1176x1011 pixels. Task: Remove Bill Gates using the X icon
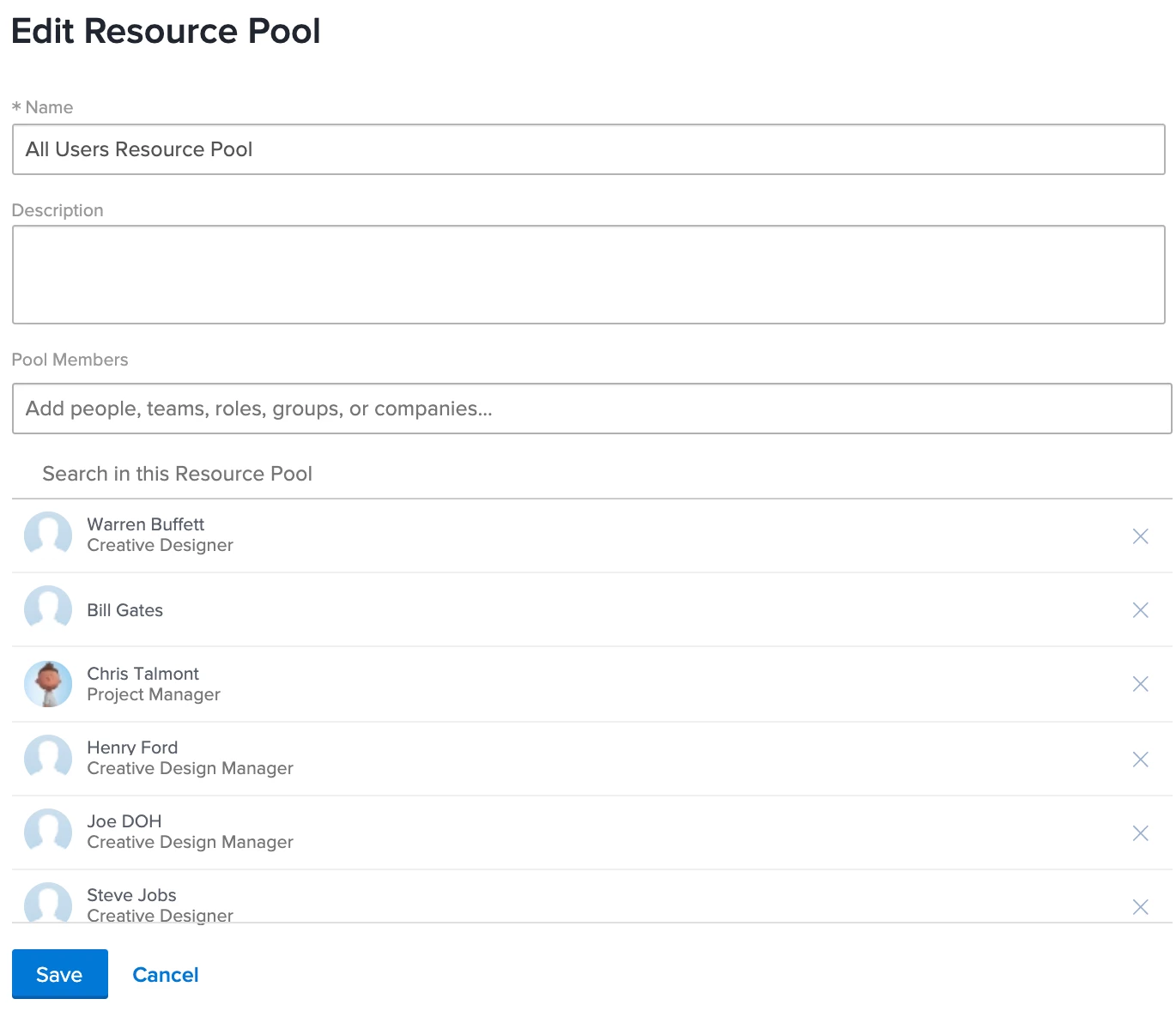1140,610
